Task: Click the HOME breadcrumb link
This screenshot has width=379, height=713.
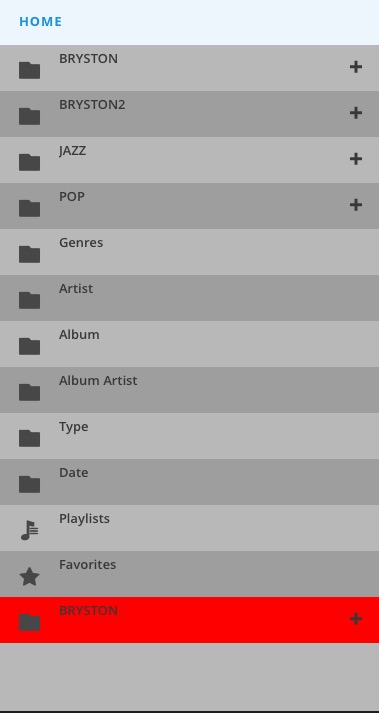Action: (x=40, y=21)
